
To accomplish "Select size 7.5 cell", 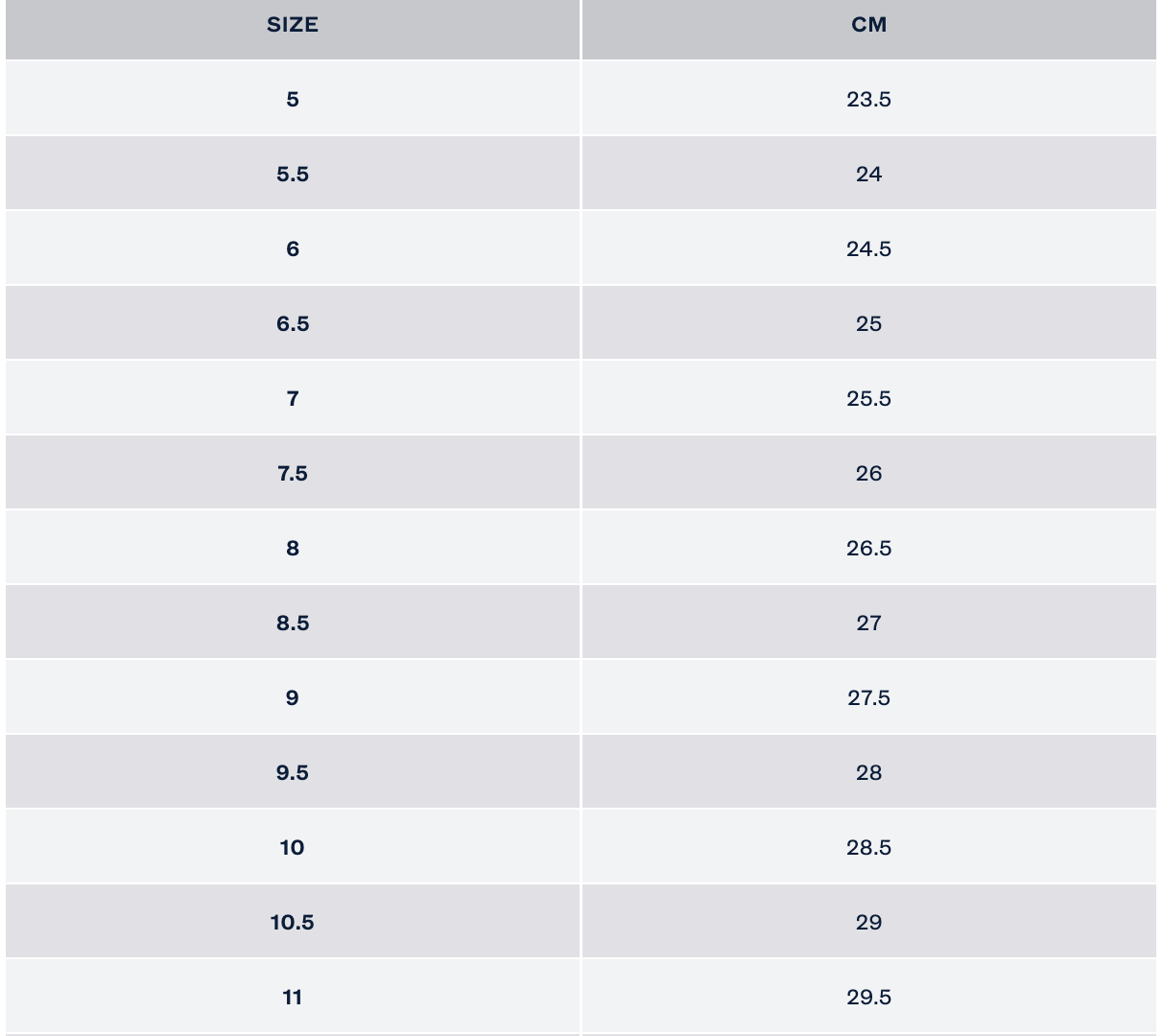I will coord(293,473).
